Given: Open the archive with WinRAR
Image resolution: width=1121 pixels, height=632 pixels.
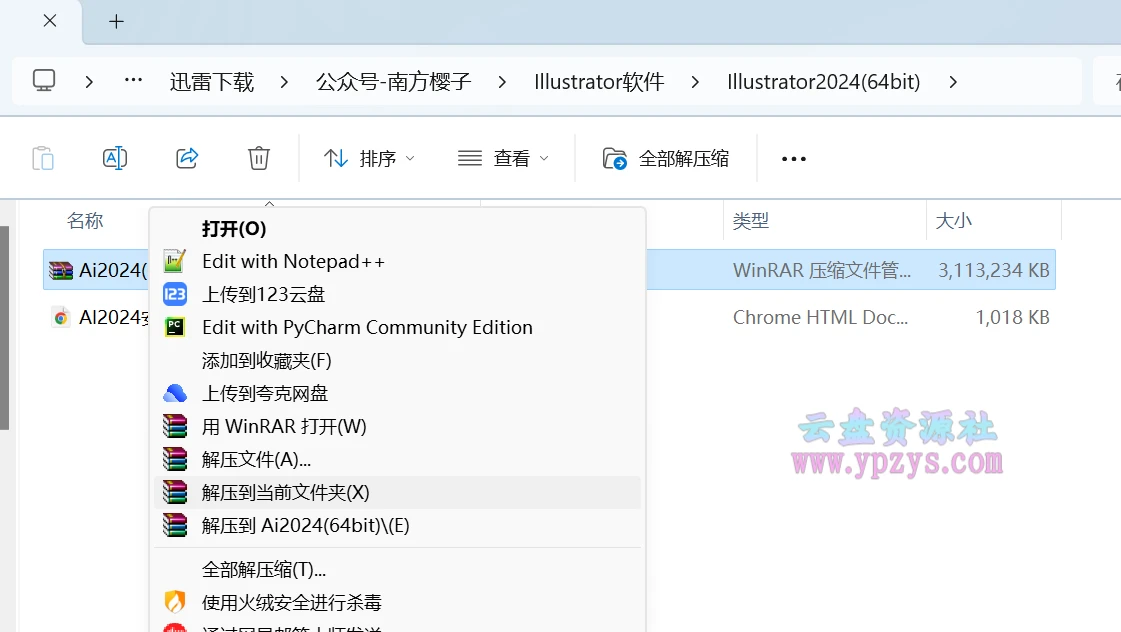Looking at the screenshot, I should pyautogui.click(x=283, y=425).
